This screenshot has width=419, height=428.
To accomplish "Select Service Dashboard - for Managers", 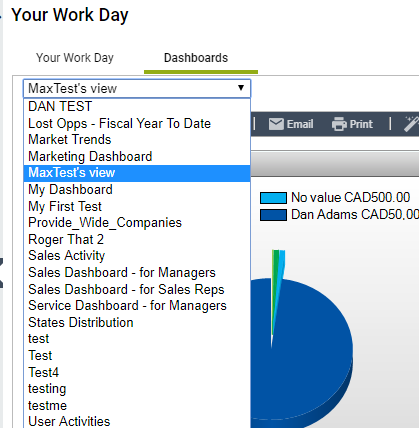I will tap(137, 306).
